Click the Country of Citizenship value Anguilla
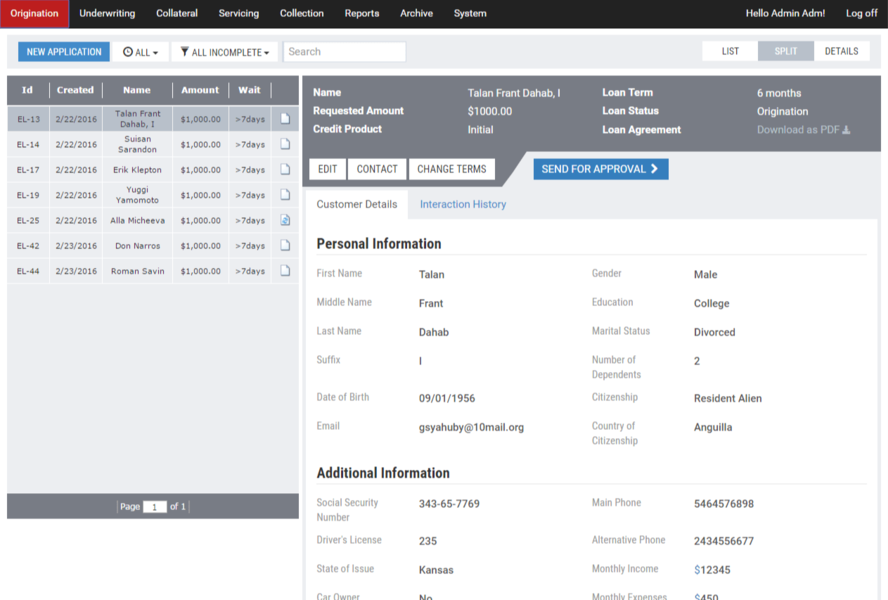Image resolution: width=888 pixels, height=600 pixels. (x=713, y=427)
